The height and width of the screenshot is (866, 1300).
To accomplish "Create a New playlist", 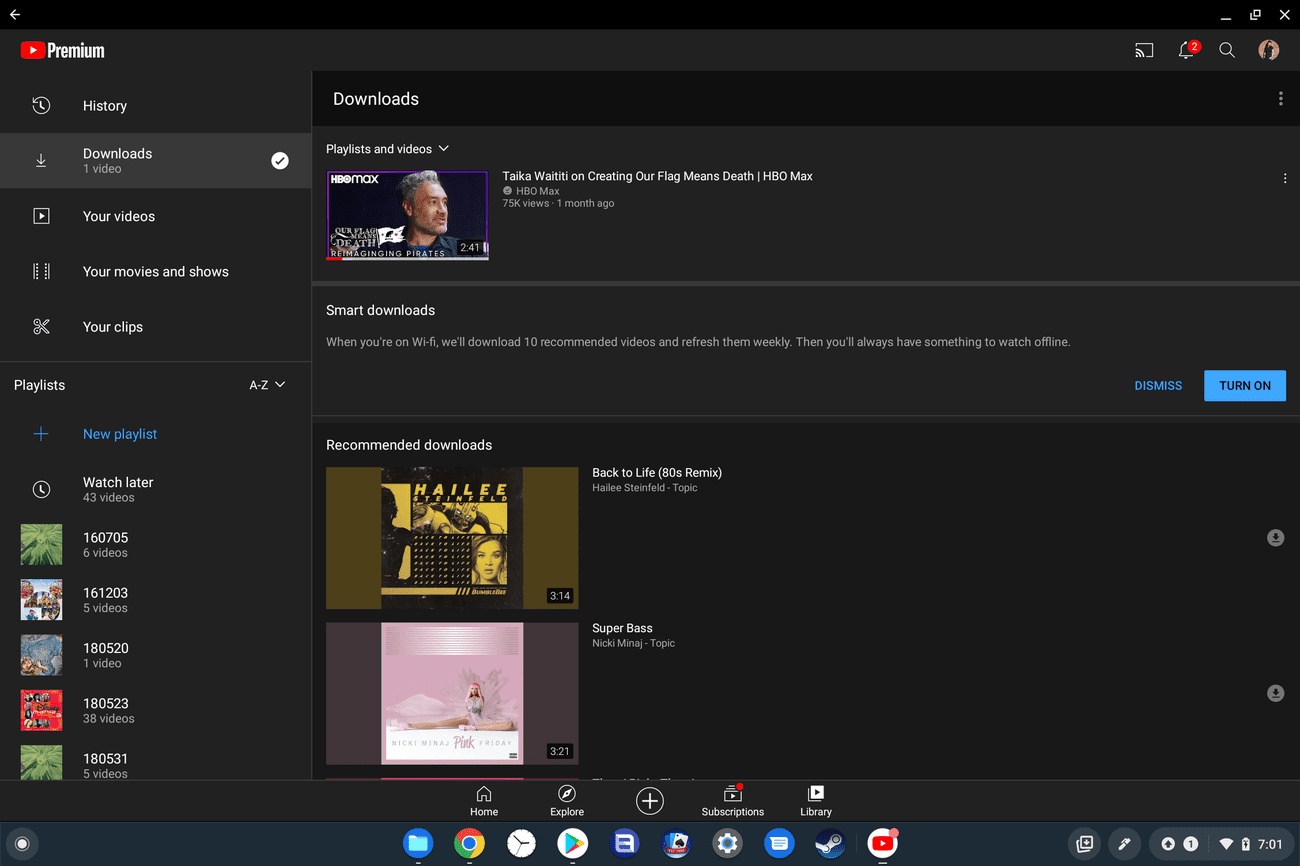I will point(120,434).
